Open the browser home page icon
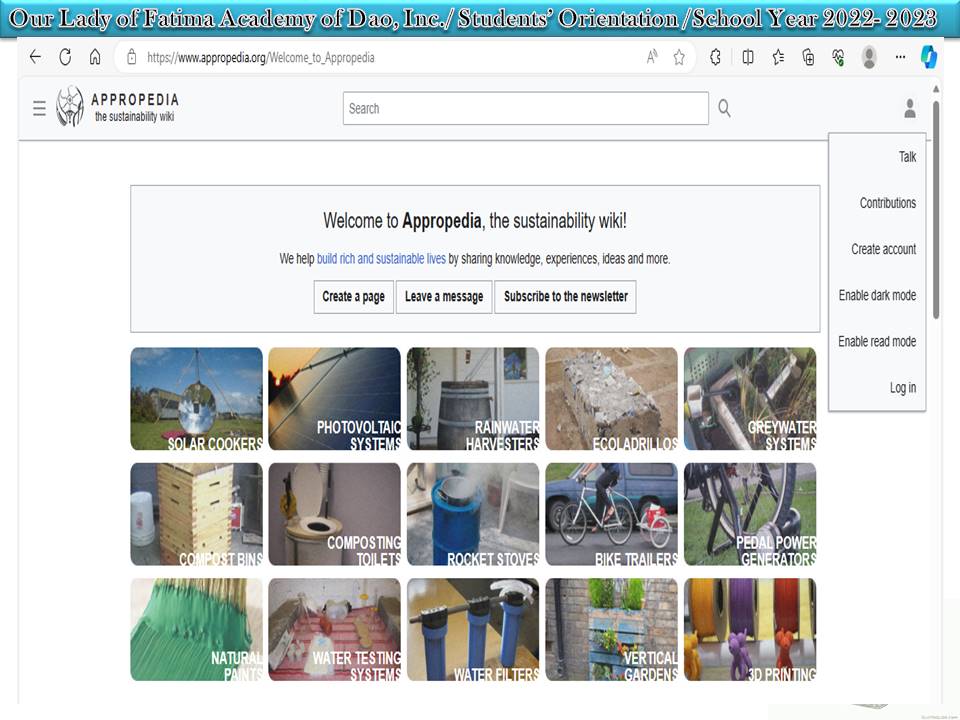 coord(95,57)
